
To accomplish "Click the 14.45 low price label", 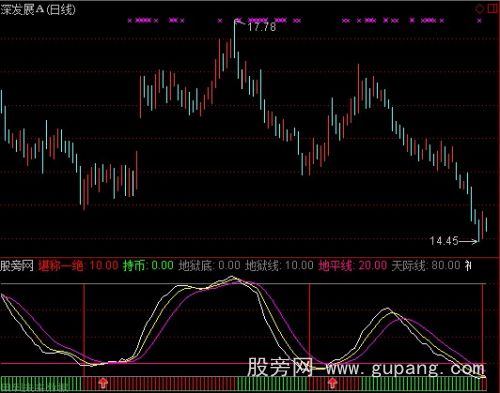I will pyautogui.click(x=444, y=241).
